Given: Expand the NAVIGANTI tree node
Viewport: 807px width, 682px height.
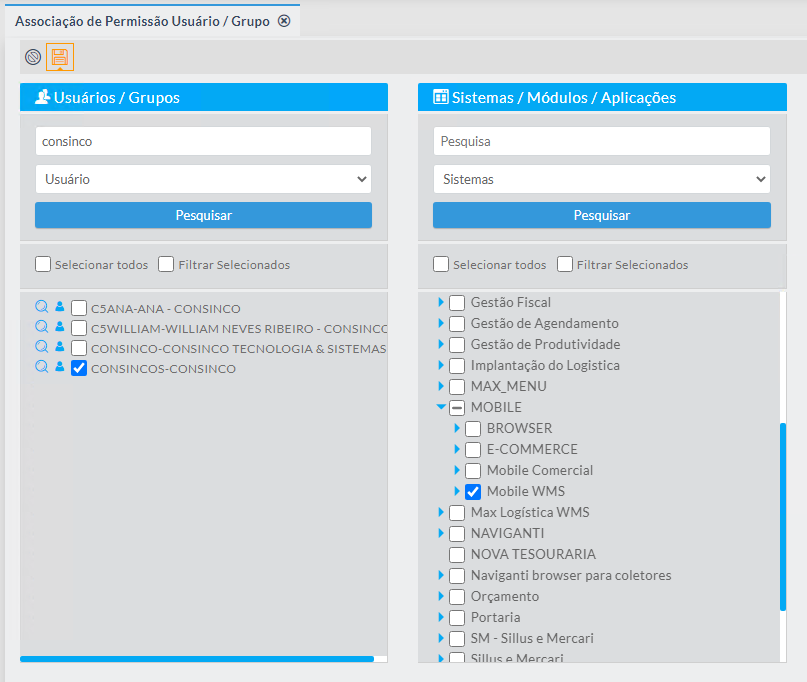Looking at the screenshot, I should point(441,533).
